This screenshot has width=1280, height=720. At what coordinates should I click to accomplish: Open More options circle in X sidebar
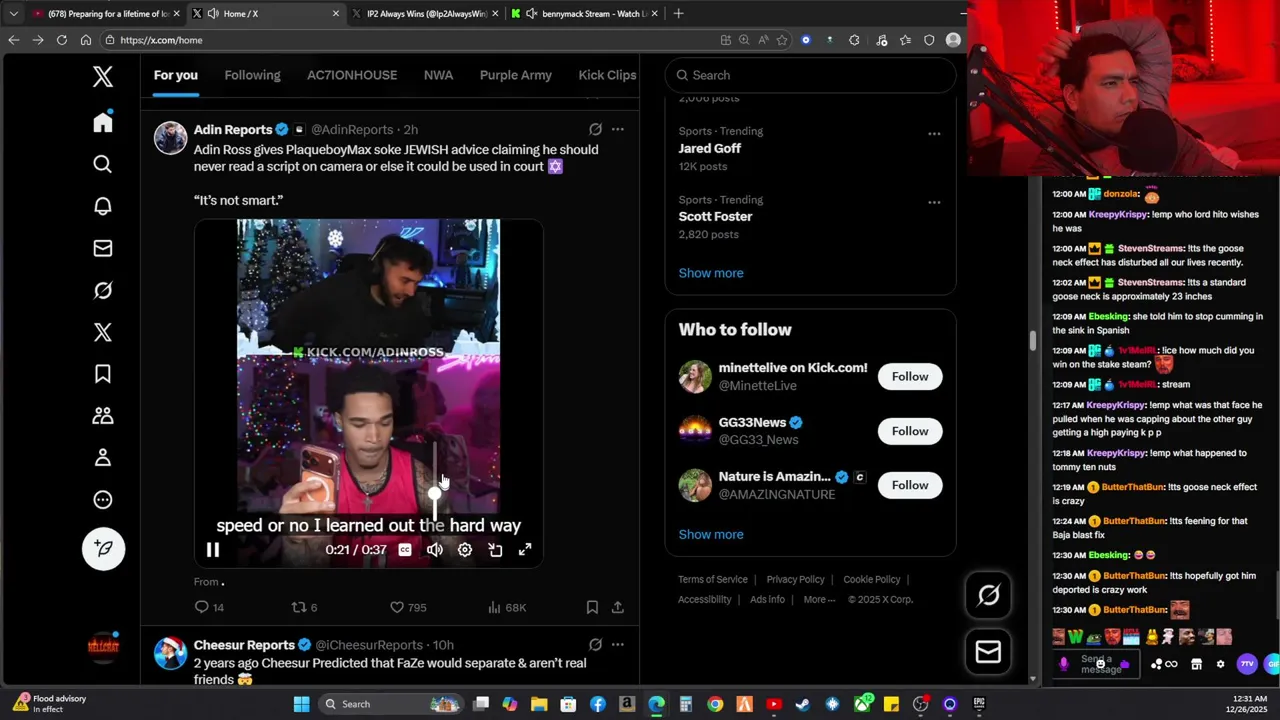[103, 500]
